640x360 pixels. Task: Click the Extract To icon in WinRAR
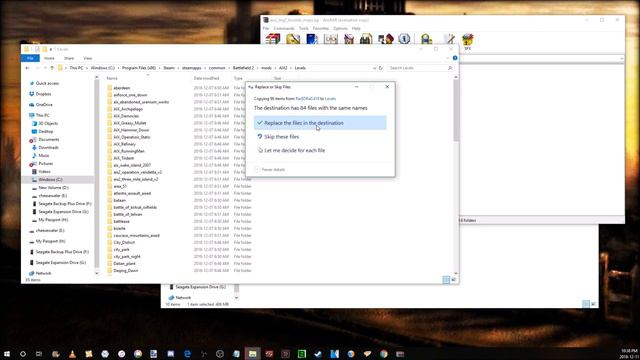coord(293,39)
